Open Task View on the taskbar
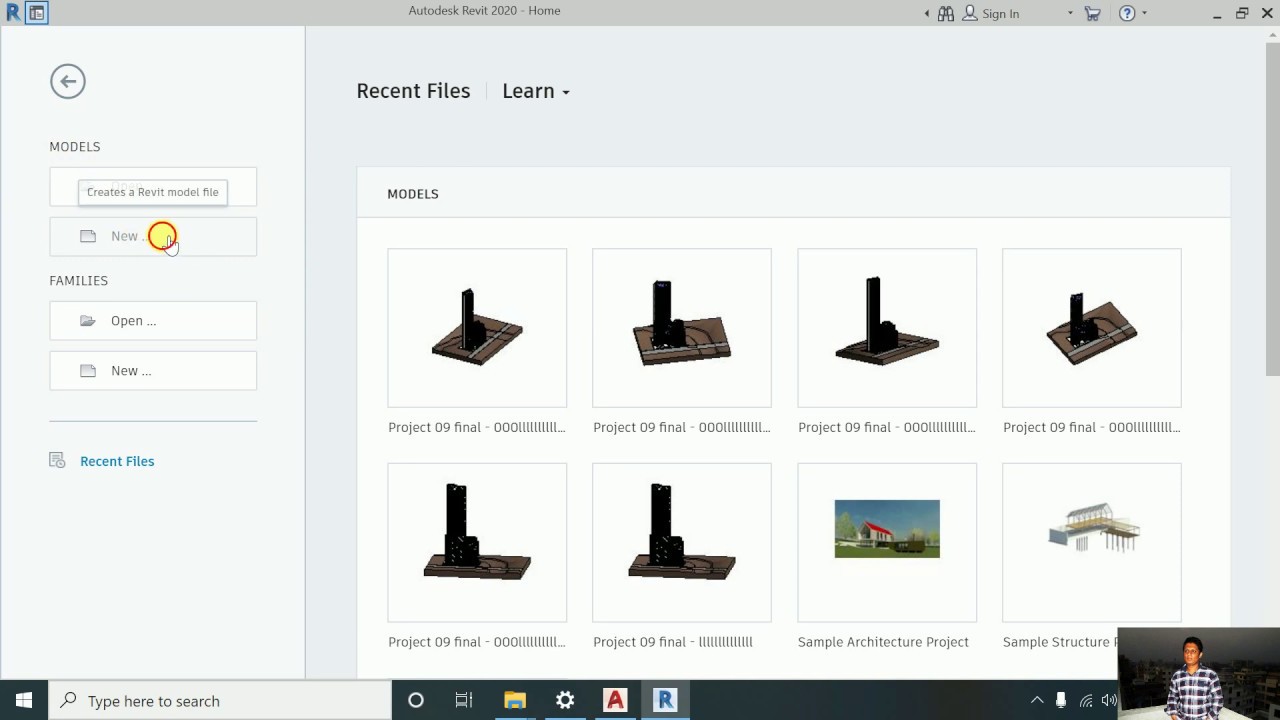This screenshot has width=1280, height=720. tap(464, 701)
